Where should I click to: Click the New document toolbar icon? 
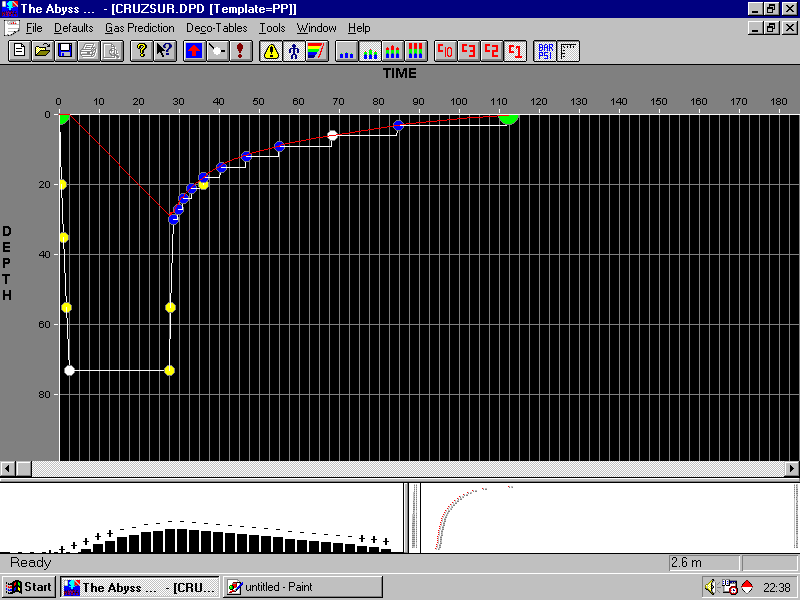19,51
